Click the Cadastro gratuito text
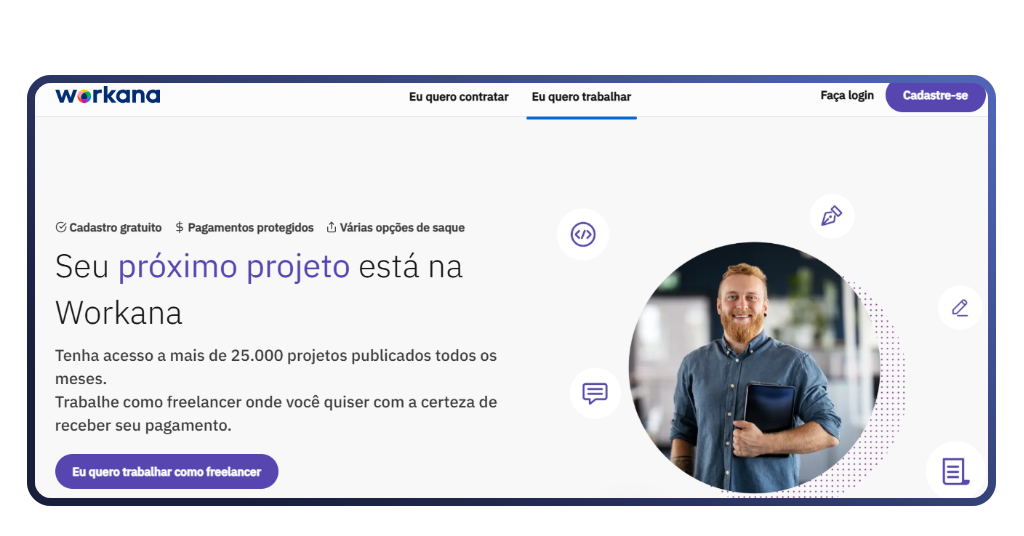Viewport: 1024px width, 536px height. [x=116, y=227]
